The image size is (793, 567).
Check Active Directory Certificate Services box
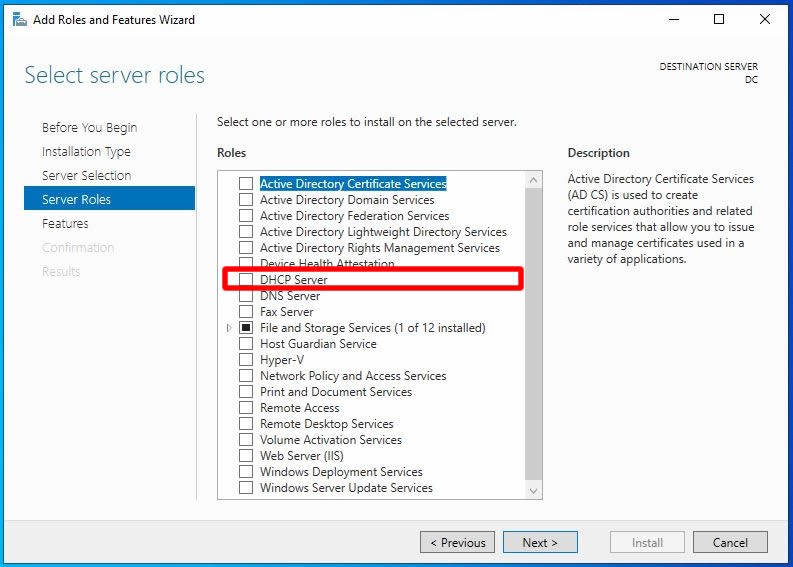coord(246,184)
